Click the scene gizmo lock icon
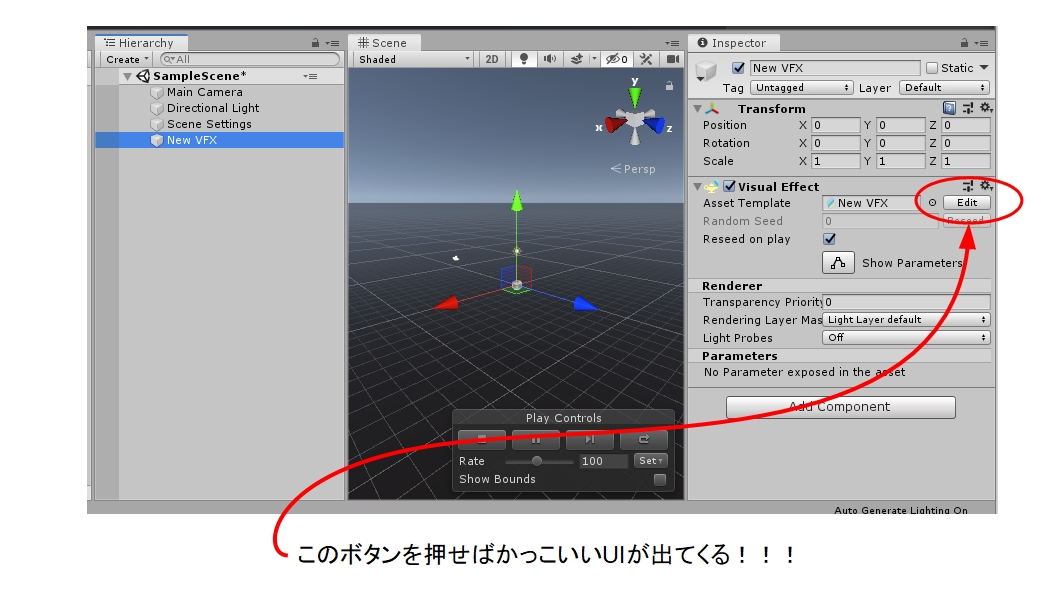 pyautogui.click(x=669, y=86)
